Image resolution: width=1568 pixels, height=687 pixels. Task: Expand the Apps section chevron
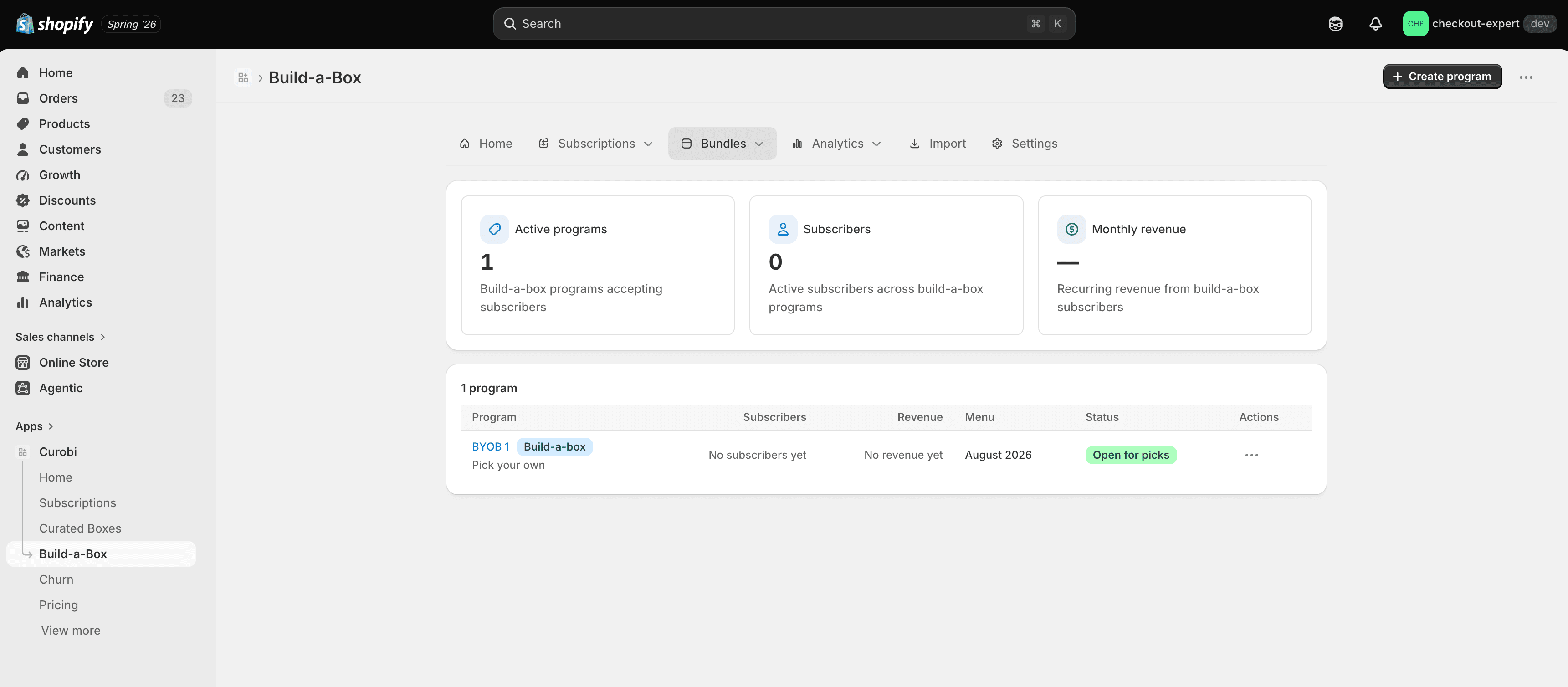[51, 426]
